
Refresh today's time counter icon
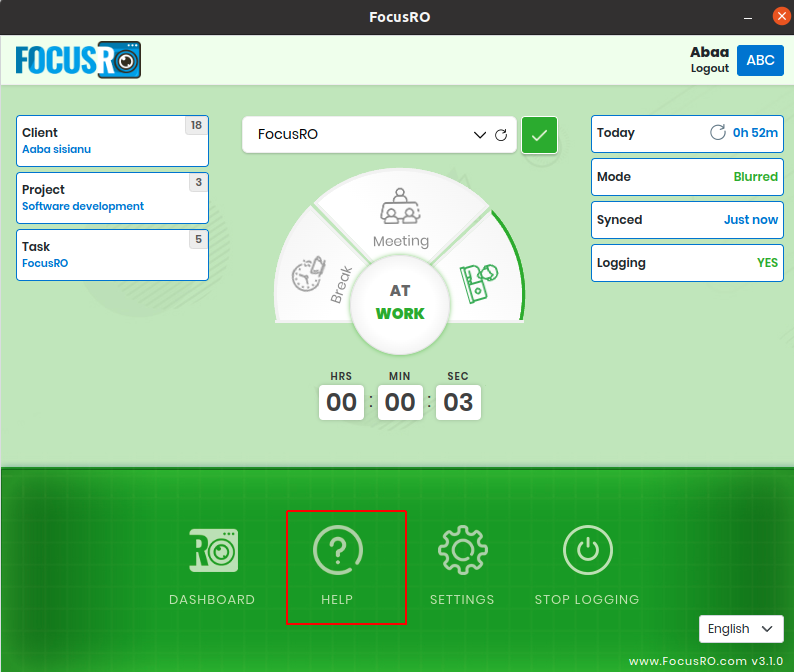pyautogui.click(x=718, y=133)
